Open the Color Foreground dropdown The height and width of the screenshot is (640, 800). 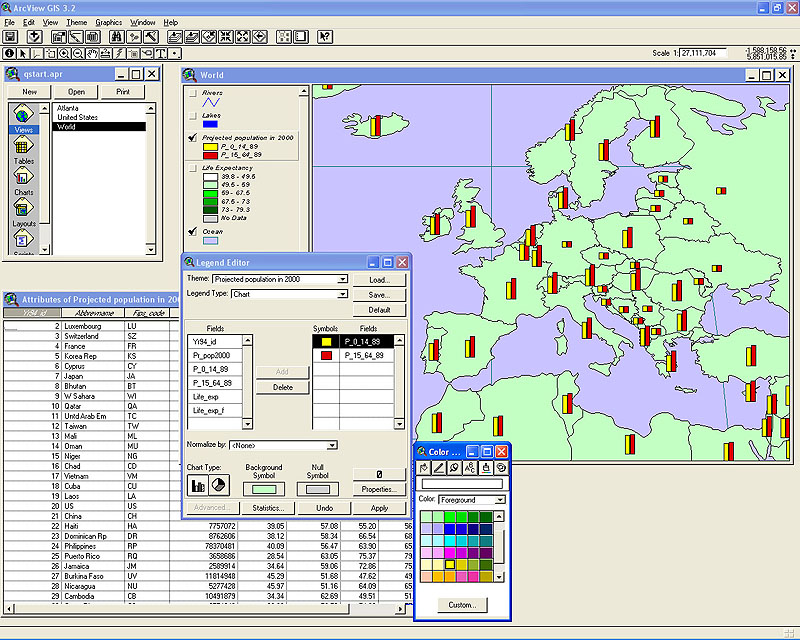(x=500, y=500)
